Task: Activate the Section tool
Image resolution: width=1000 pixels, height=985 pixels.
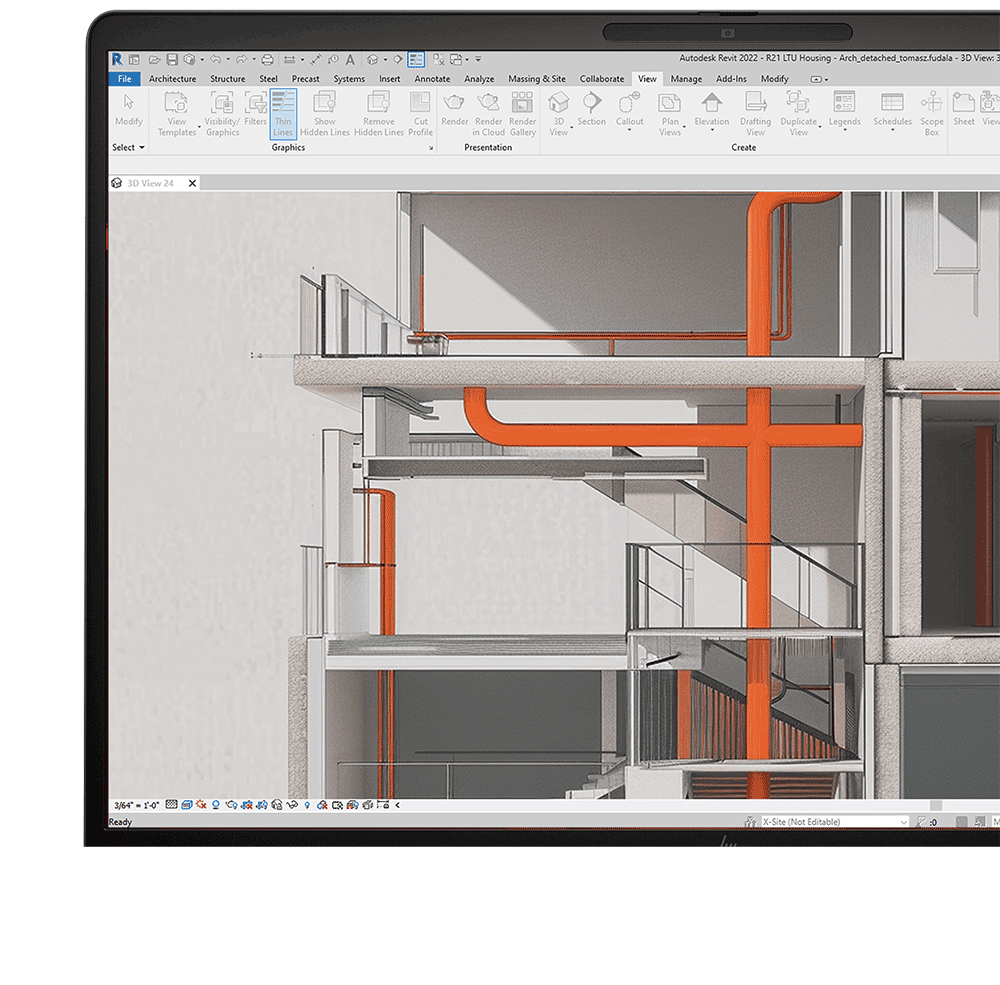Action: (x=591, y=110)
